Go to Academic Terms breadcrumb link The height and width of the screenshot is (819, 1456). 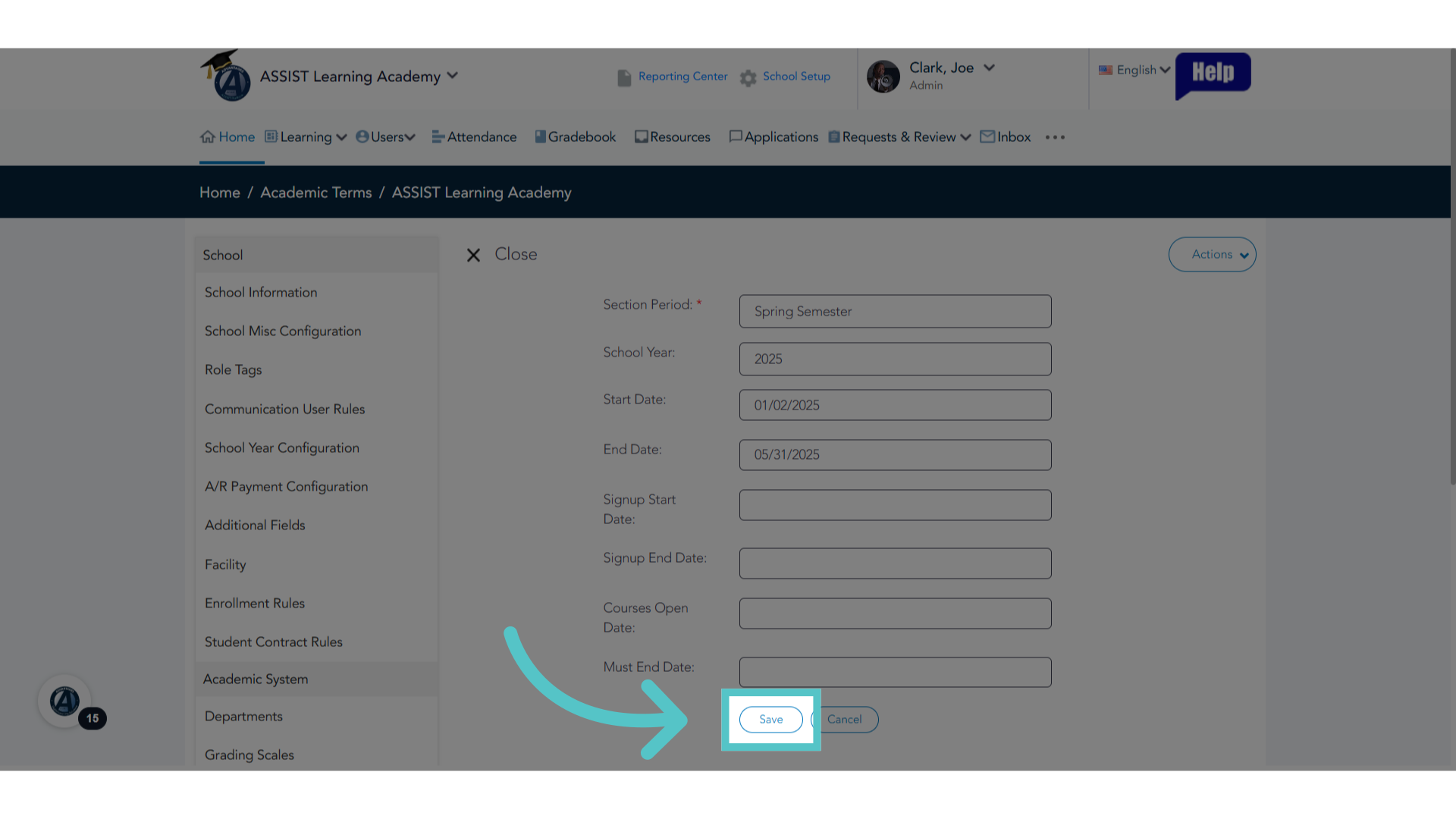click(x=316, y=193)
